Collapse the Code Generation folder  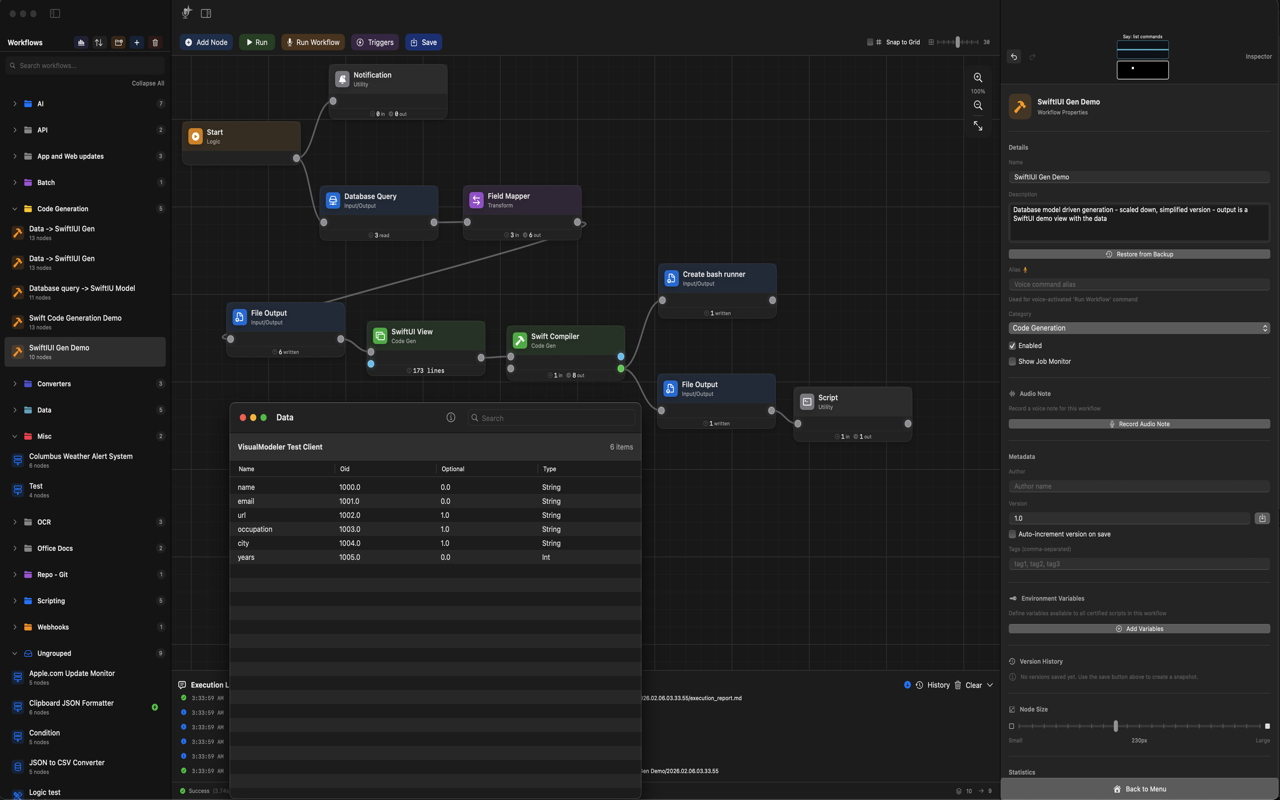click(15, 209)
